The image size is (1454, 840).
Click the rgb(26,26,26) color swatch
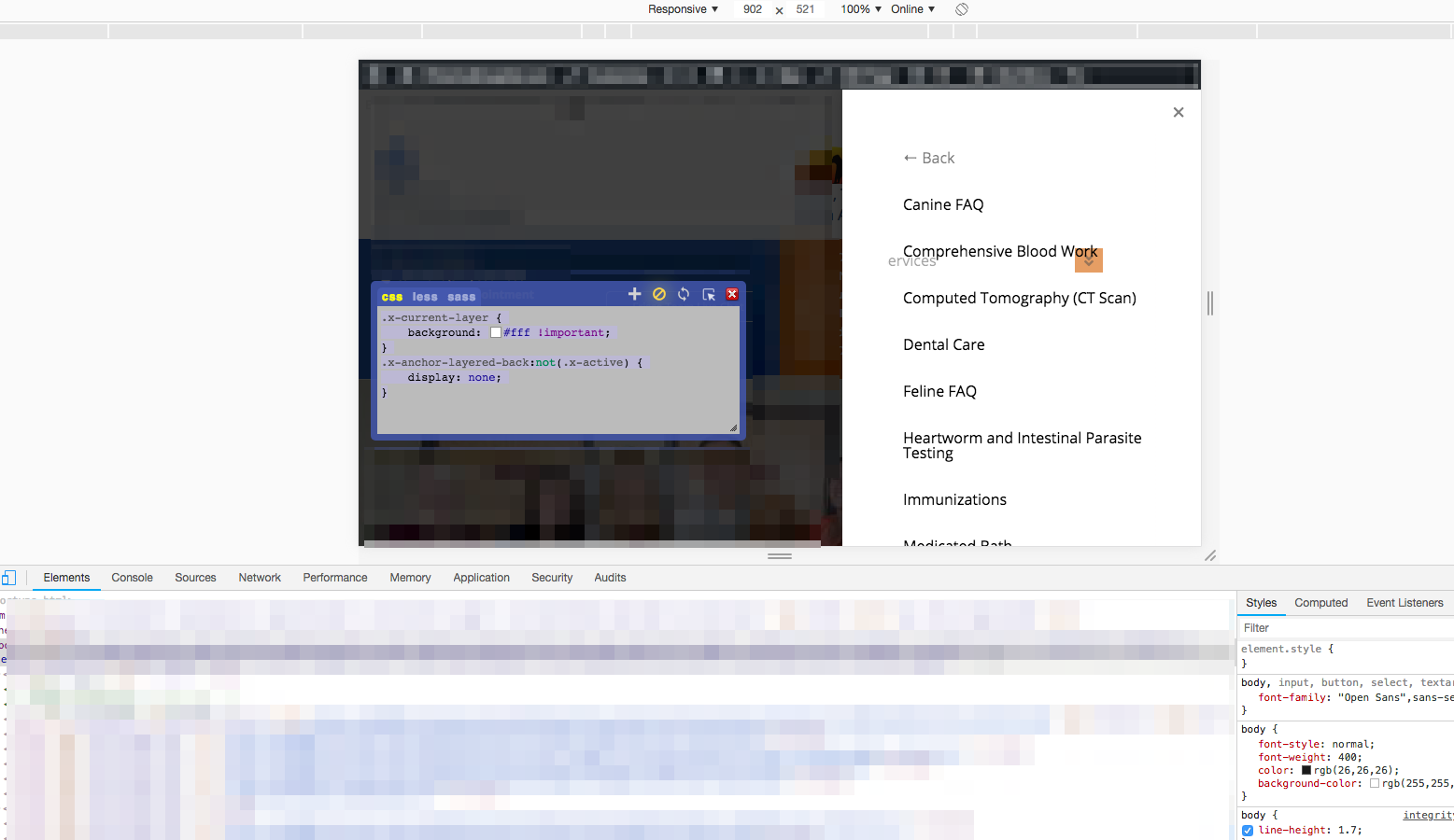coord(1306,770)
